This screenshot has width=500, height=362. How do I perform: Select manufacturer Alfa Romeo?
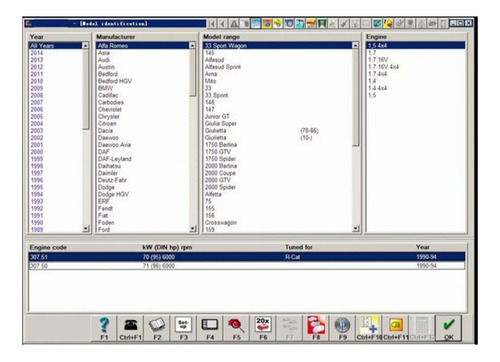tap(143, 46)
